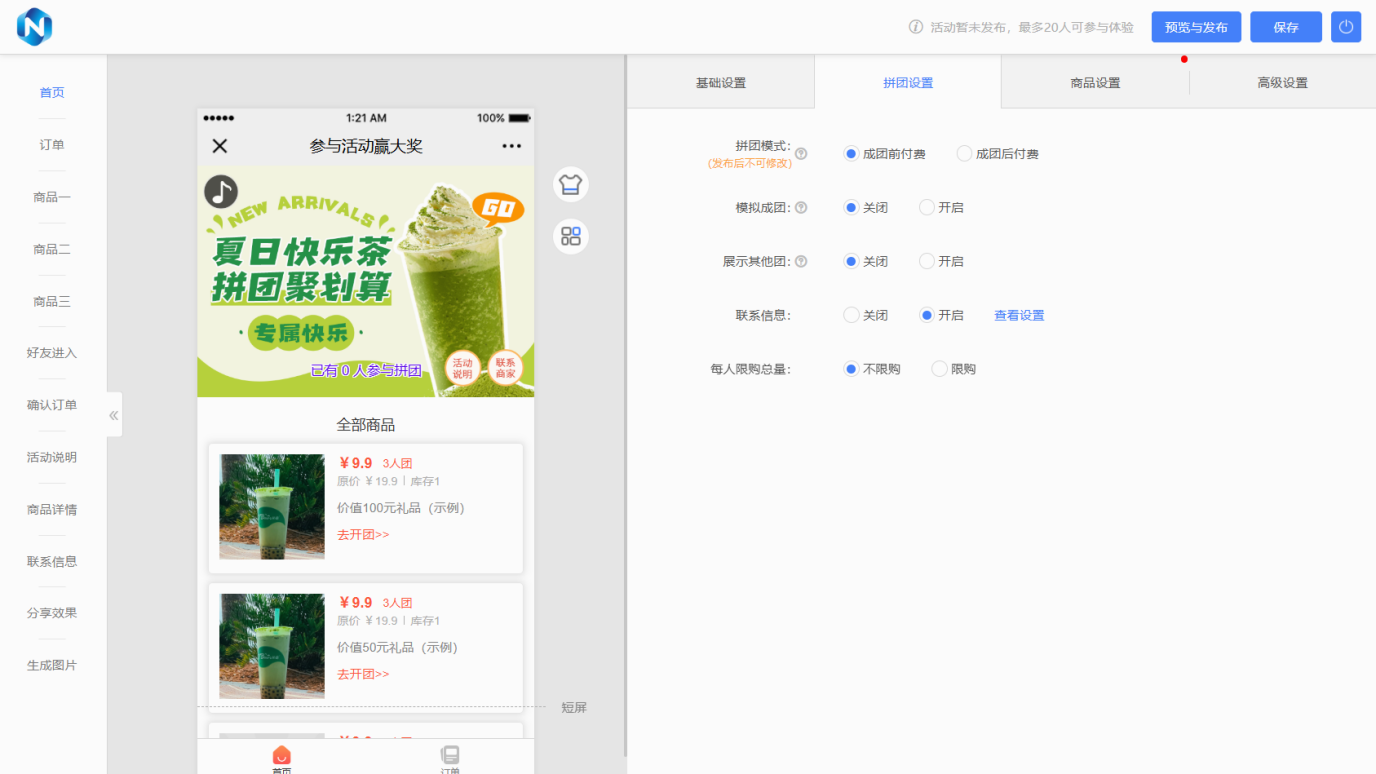1376x774 pixels.
Task: Open the three-dot menu in phone preview
Action: (x=511, y=146)
